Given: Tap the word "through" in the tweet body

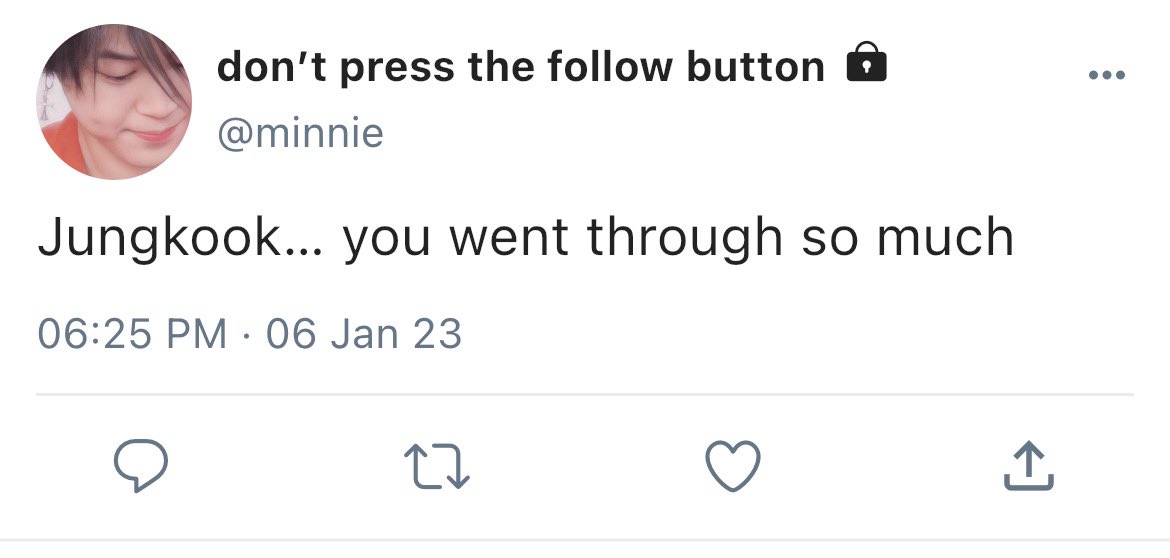Looking at the screenshot, I should point(684,239).
